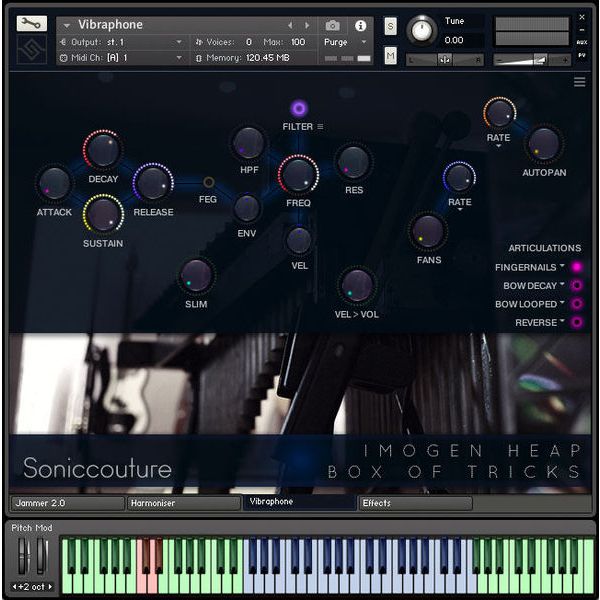Image resolution: width=600 pixels, height=600 pixels.
Task: Go to next instrument preset arrow
Action: (307, 25)
